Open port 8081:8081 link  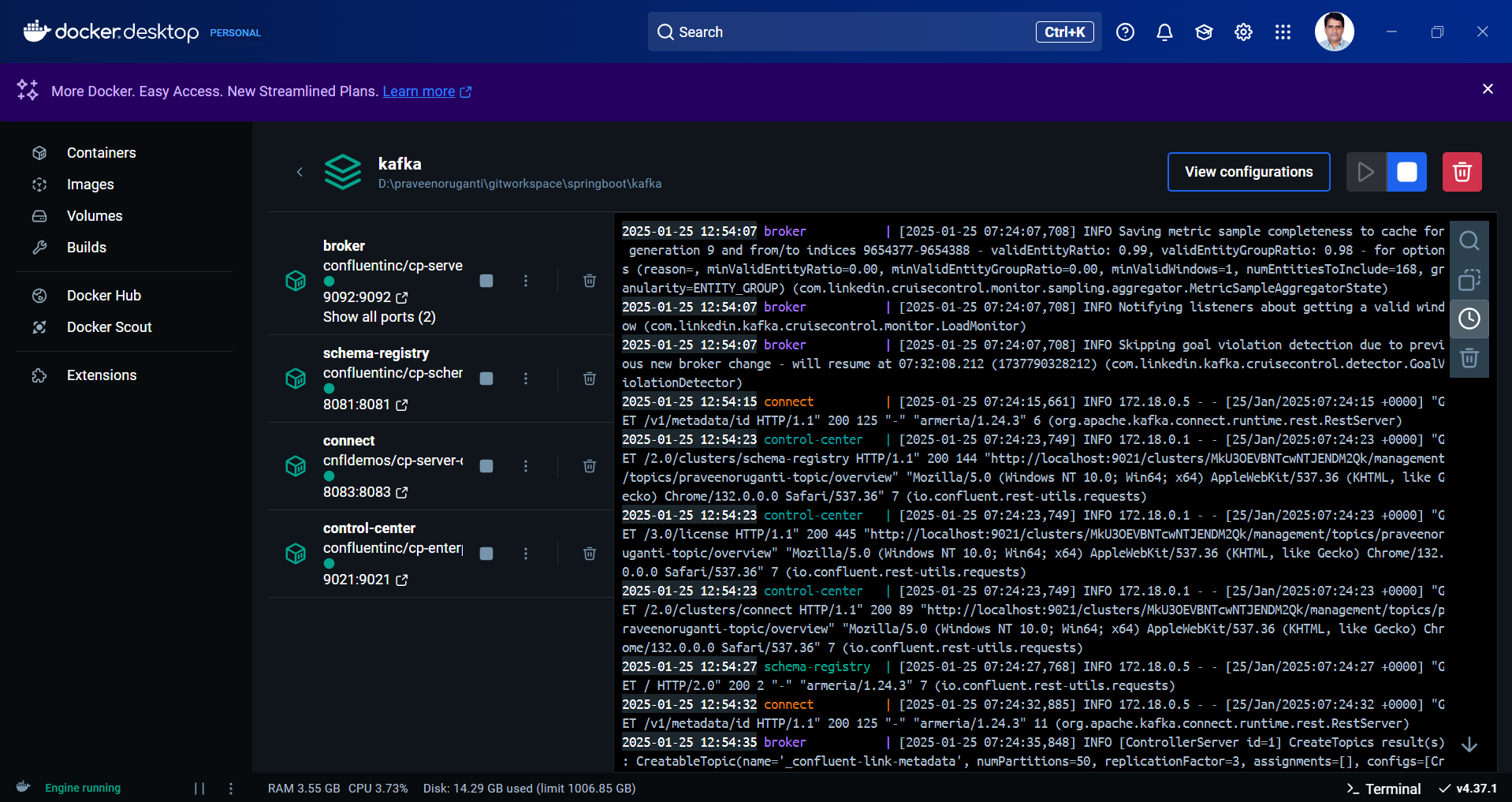pyautogui.click(x=365, y=405)
